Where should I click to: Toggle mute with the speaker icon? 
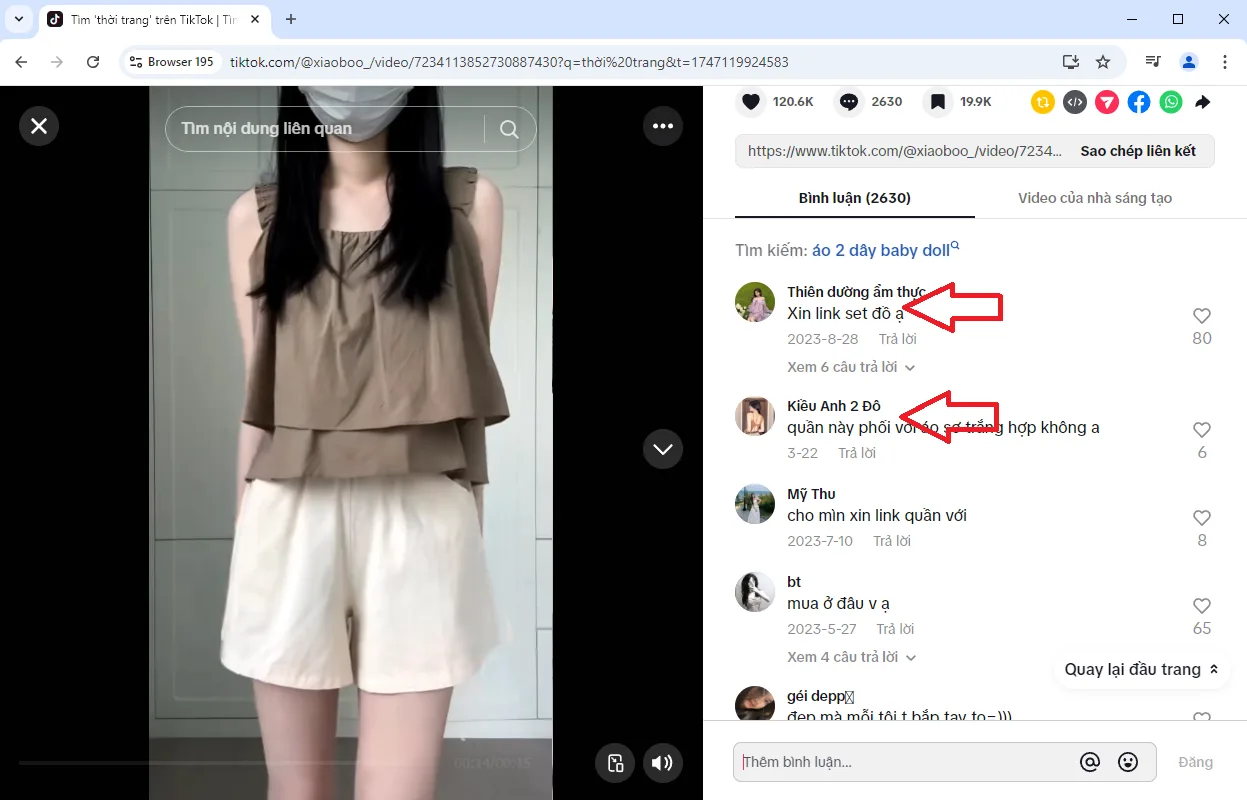pyautogui.click(x=662, y=763)
